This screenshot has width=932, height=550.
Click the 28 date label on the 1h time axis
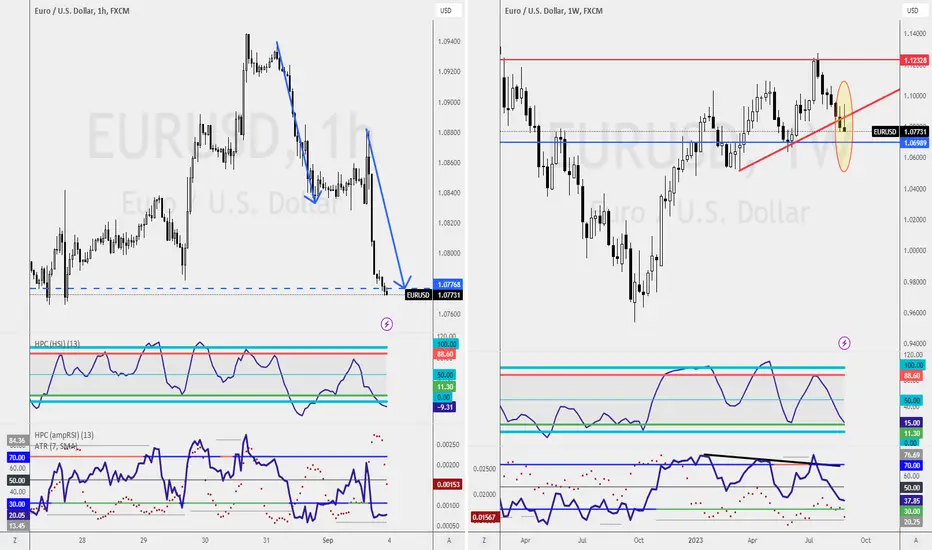click(82, 540)
